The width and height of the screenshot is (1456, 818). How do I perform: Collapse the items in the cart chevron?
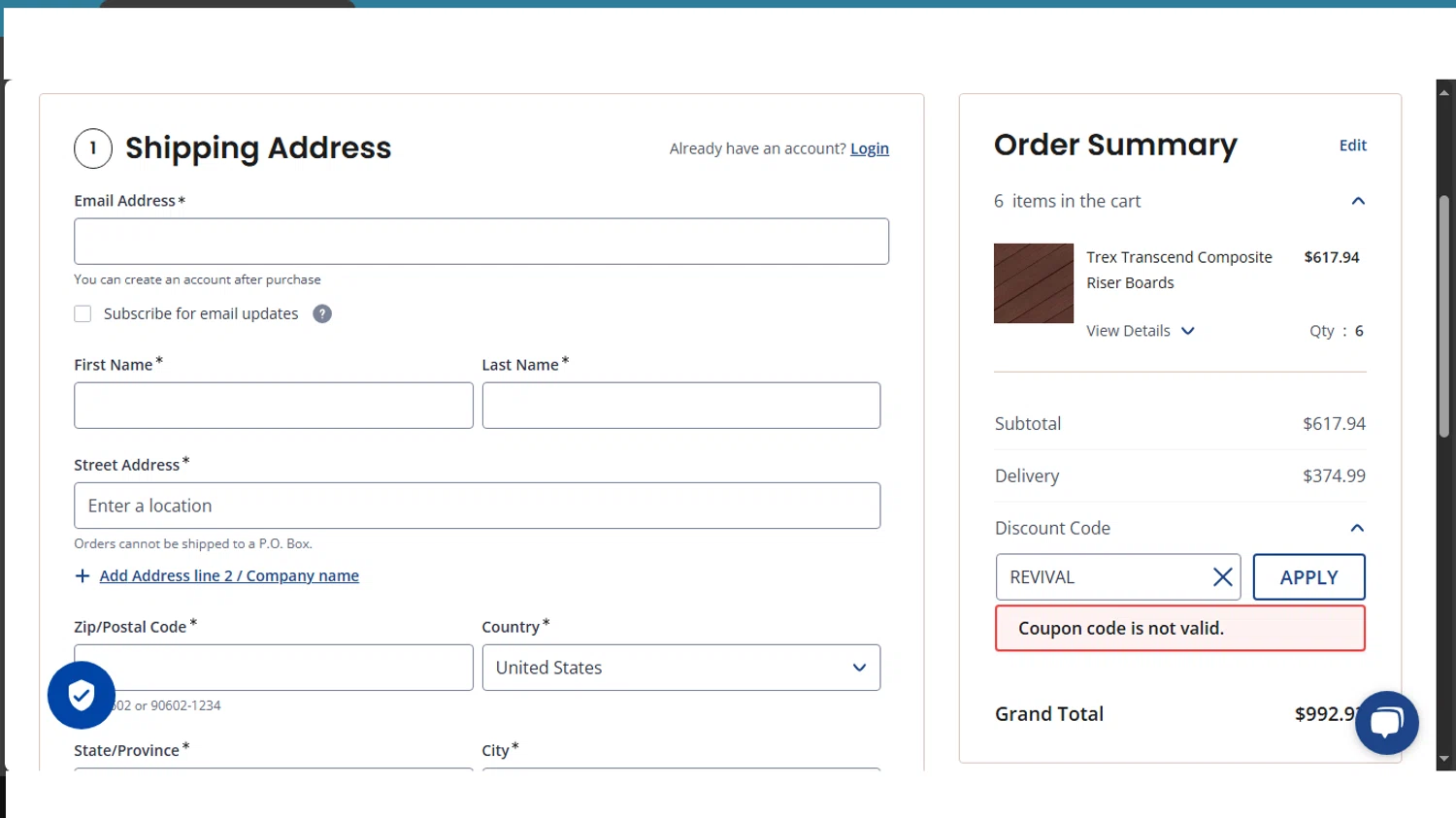(x=1358, y=201)
